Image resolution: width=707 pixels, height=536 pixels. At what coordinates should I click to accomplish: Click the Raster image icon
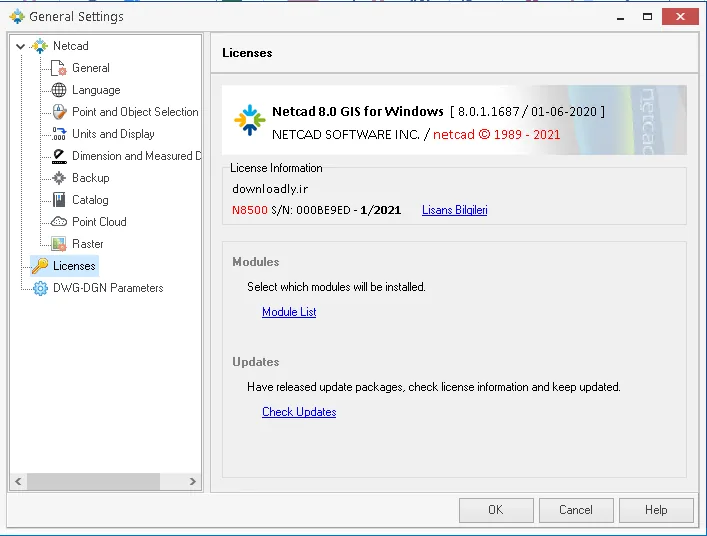tap(59, 244)
